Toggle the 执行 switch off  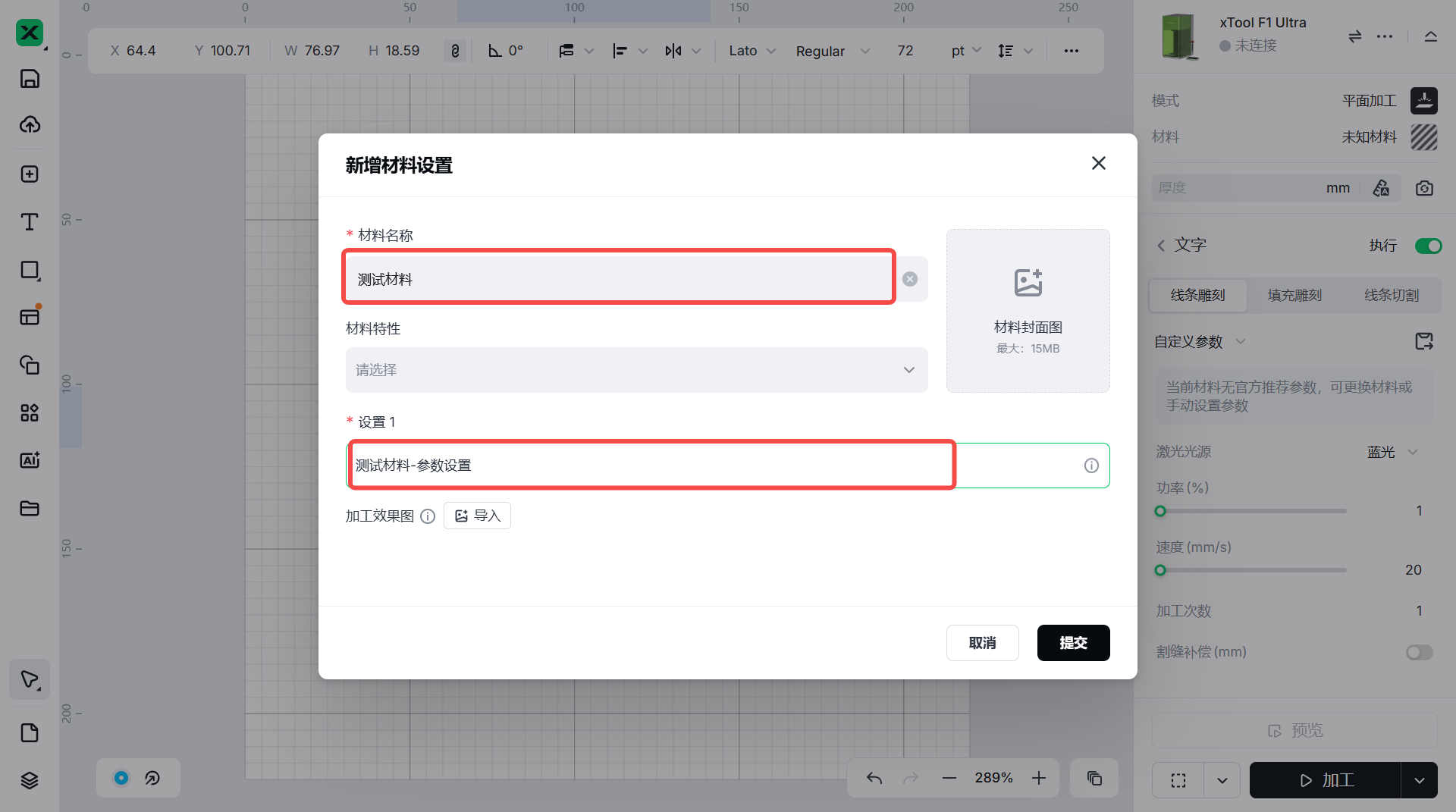1428,246
